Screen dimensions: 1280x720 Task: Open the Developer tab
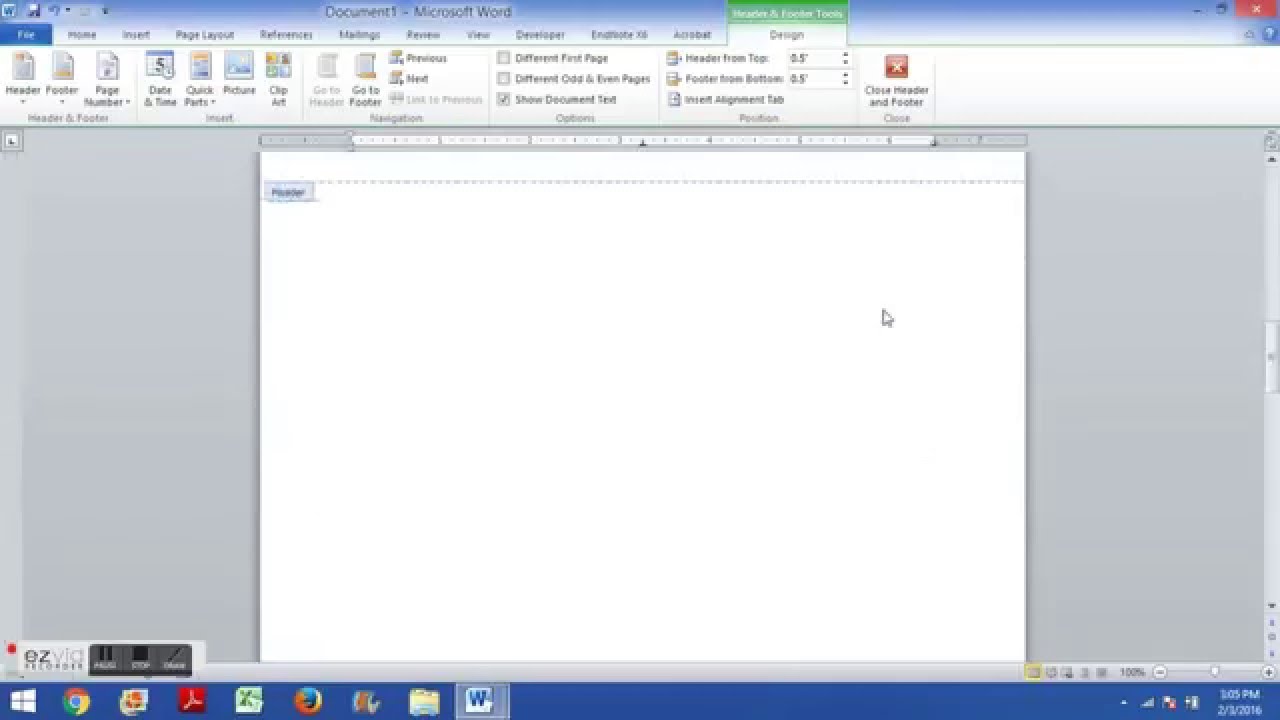click(540, 35)
